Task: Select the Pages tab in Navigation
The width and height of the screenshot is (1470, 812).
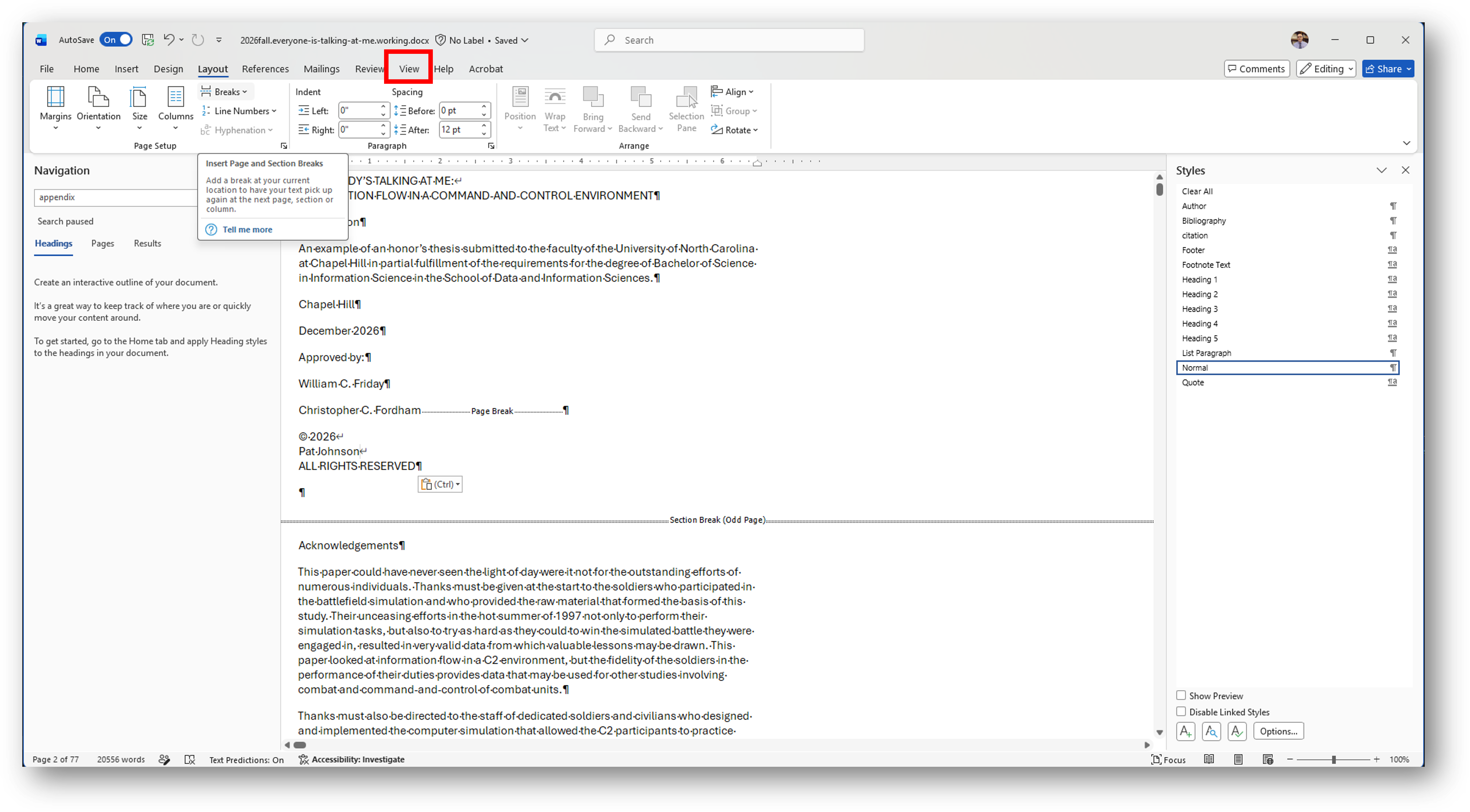Action: [x=103, y=243]
